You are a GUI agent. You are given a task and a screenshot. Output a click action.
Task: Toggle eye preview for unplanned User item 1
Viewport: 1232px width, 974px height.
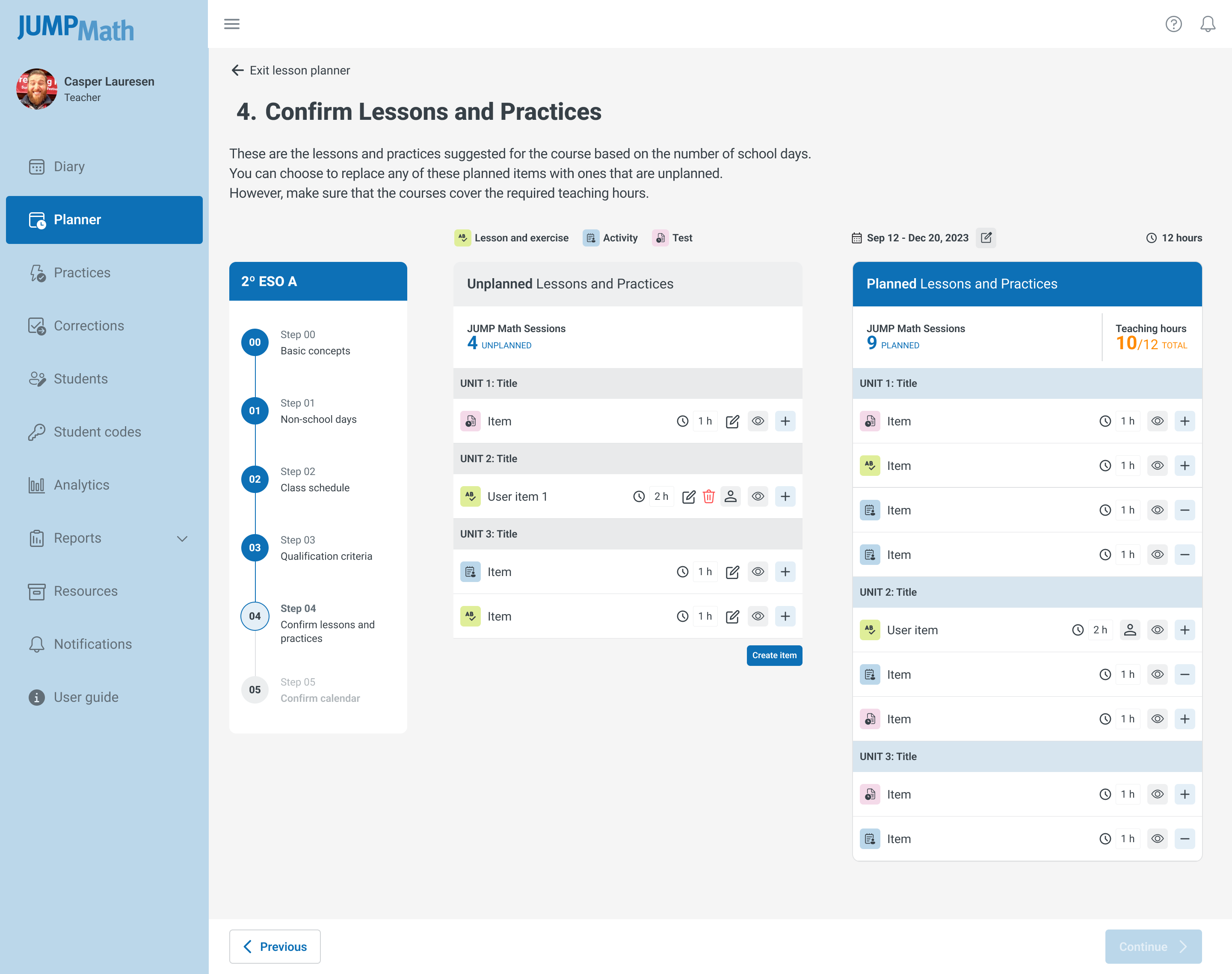tap(758, 497)
